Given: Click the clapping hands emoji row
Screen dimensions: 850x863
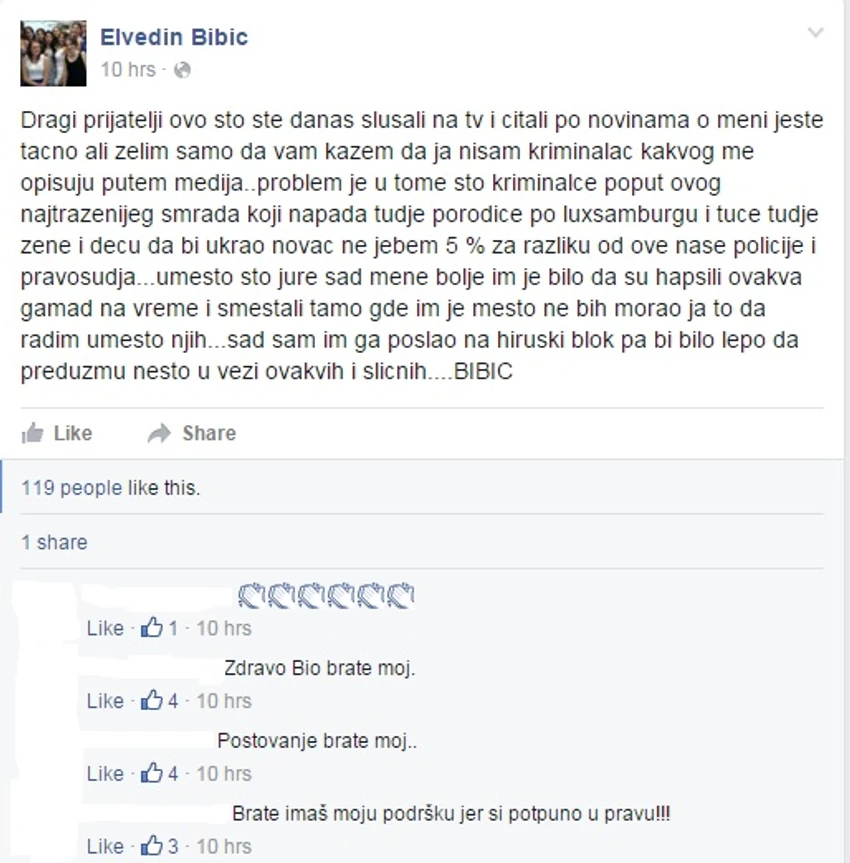Looking at the screenshot, I should tap(326, 595).
